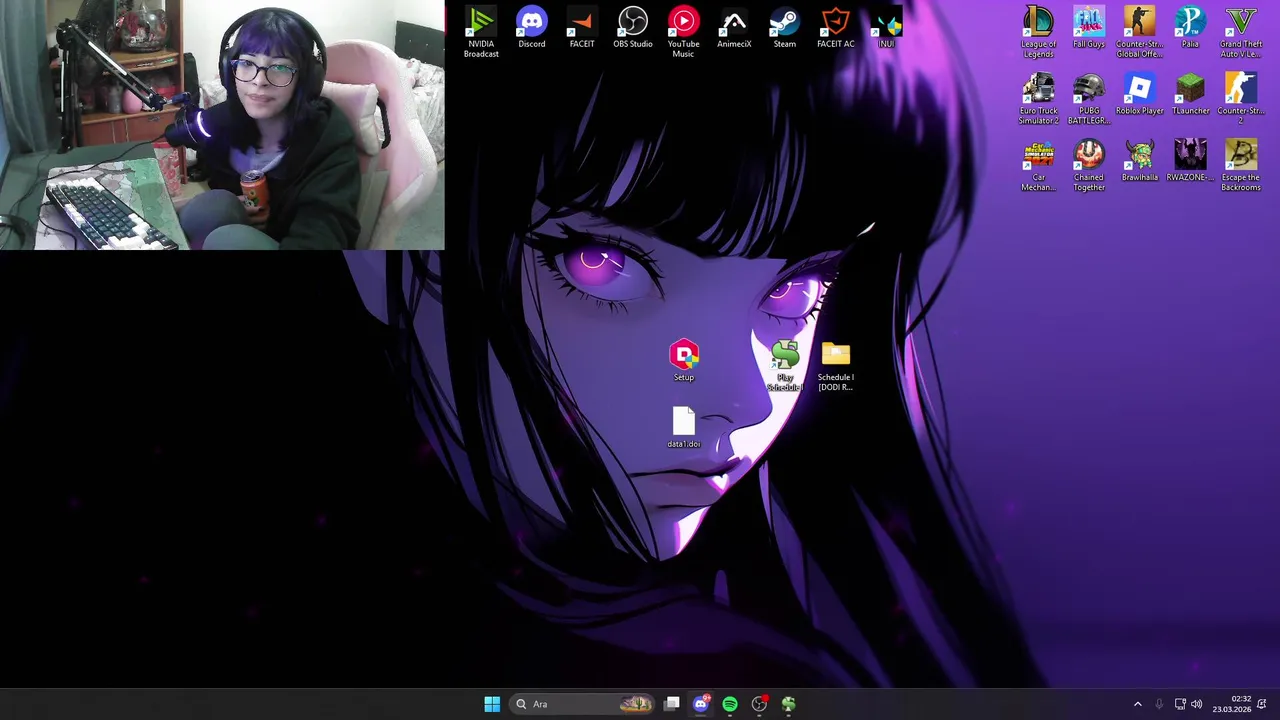Select the Brawlhalla desktop icon
This screenshot has height=720, width=1280.
tap(1140, 162)
